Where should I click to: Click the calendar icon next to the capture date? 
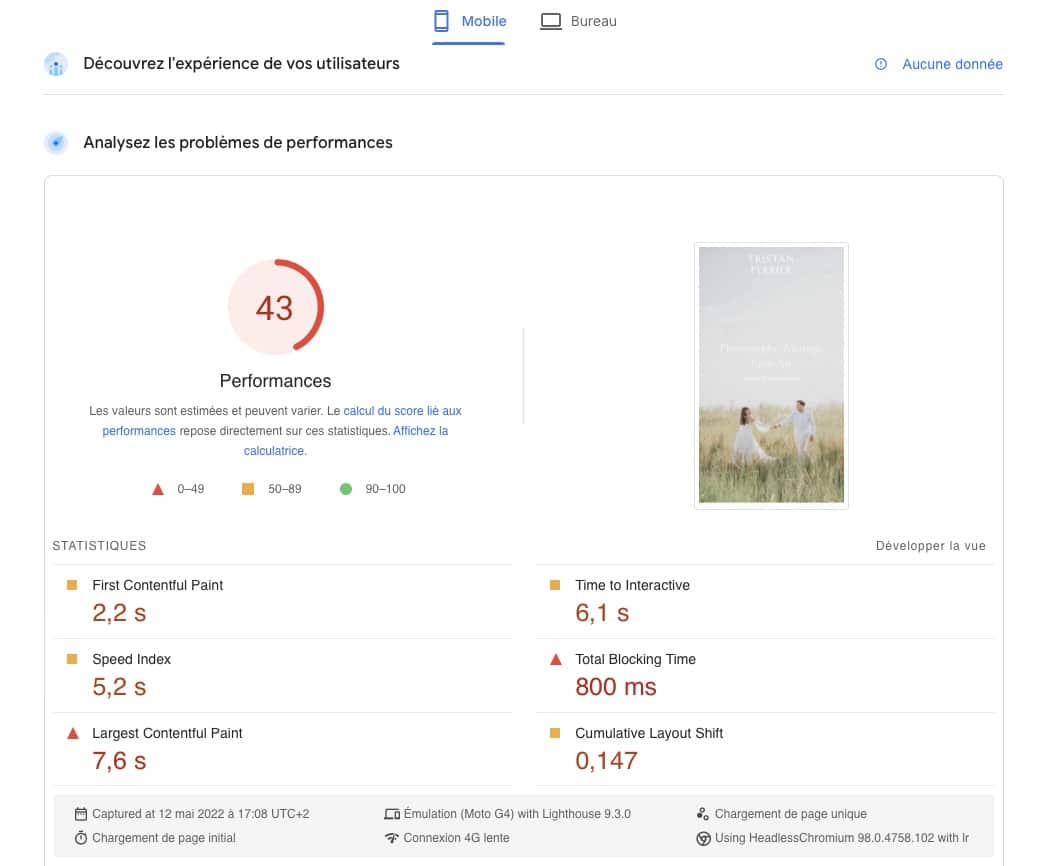tap(83, 813)
